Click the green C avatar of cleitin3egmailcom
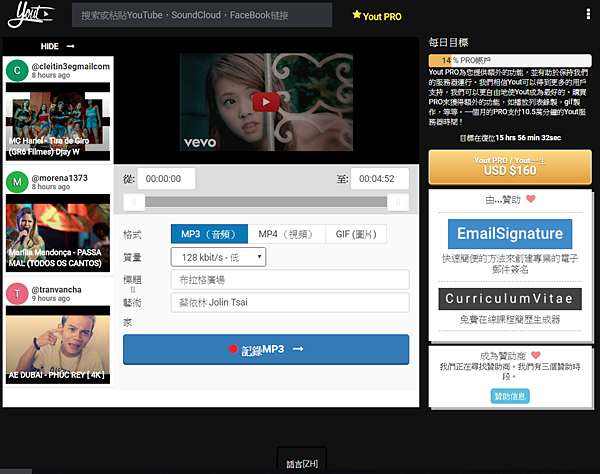 (17, 70)
